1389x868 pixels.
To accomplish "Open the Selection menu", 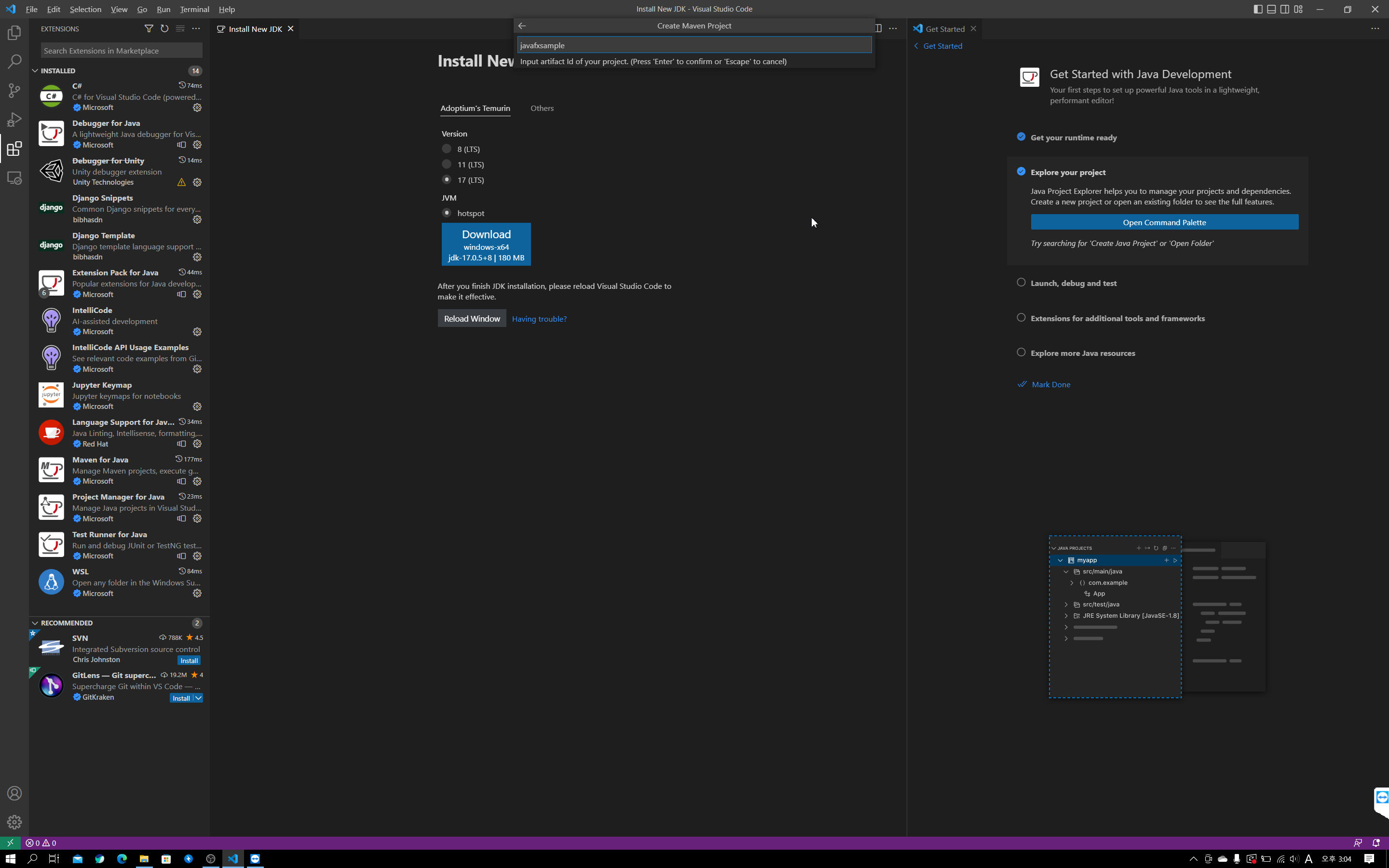I will pyautogui.click(x=85, y=9).
